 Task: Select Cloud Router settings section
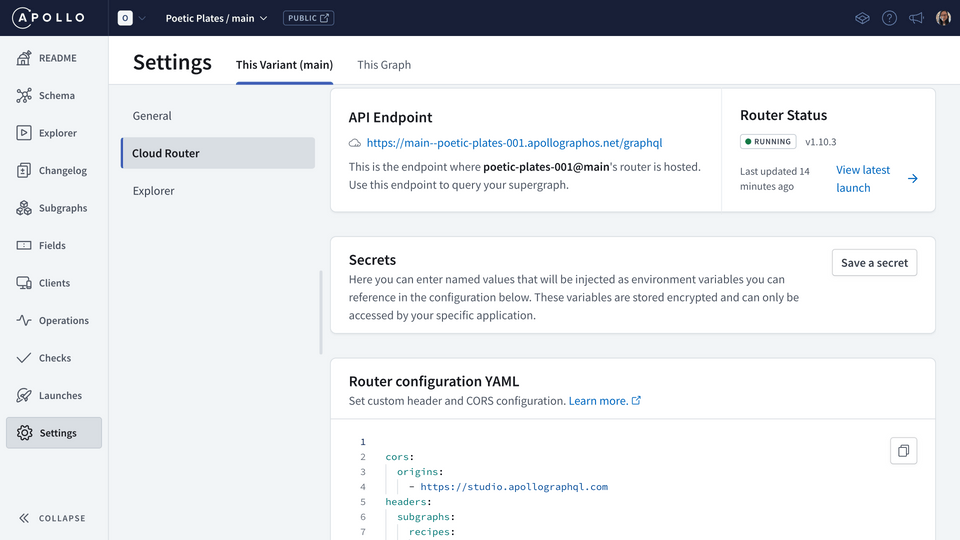218,153
